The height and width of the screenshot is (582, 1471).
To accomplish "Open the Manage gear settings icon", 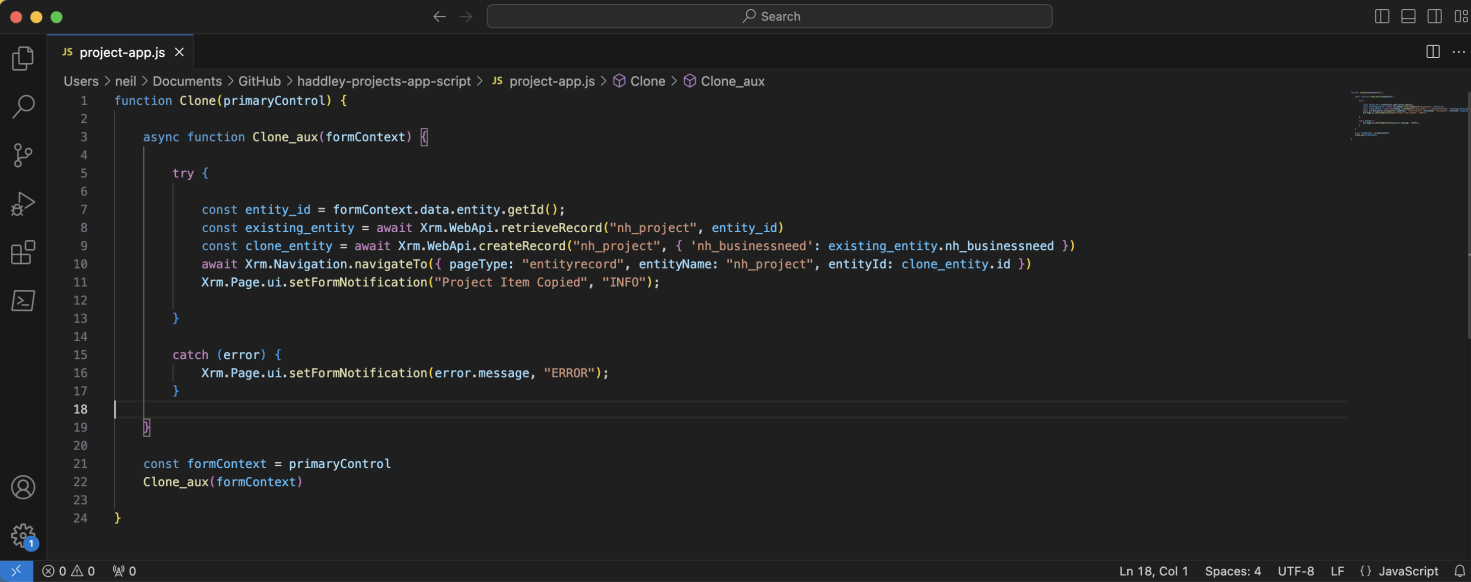I will pos(23,535).
